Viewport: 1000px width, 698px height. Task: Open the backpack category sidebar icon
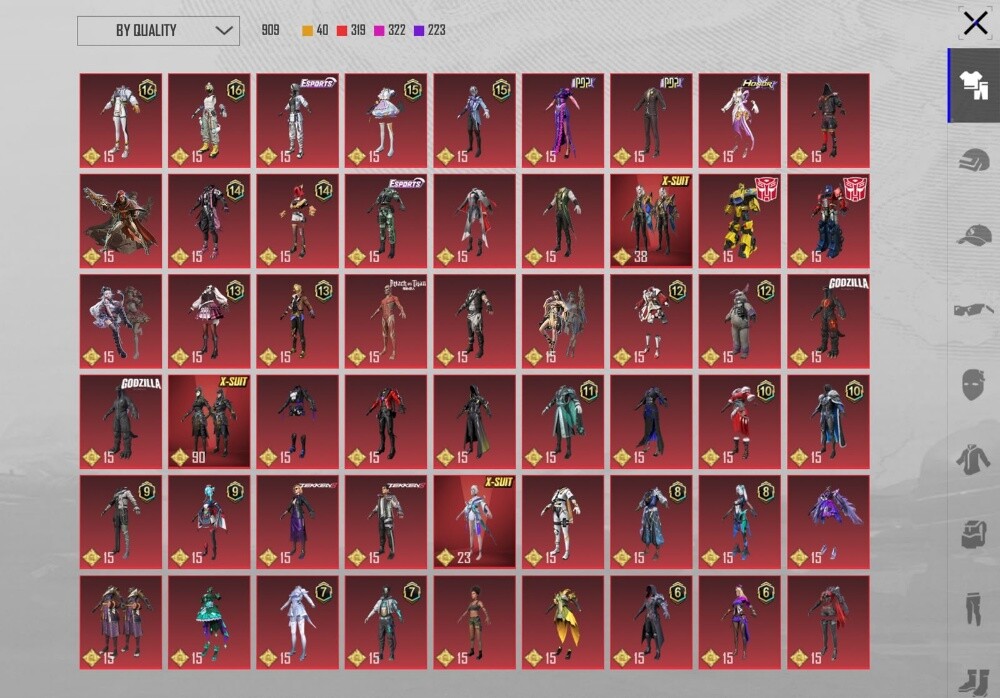[x=974, y=533]
